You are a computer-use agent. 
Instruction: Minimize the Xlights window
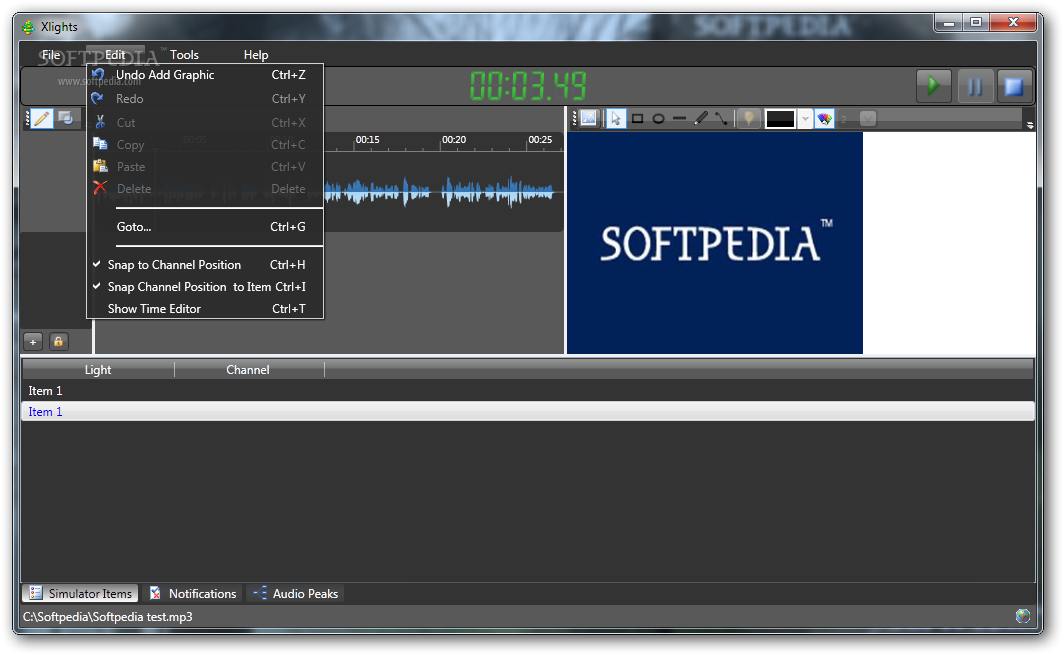[948, 23]
